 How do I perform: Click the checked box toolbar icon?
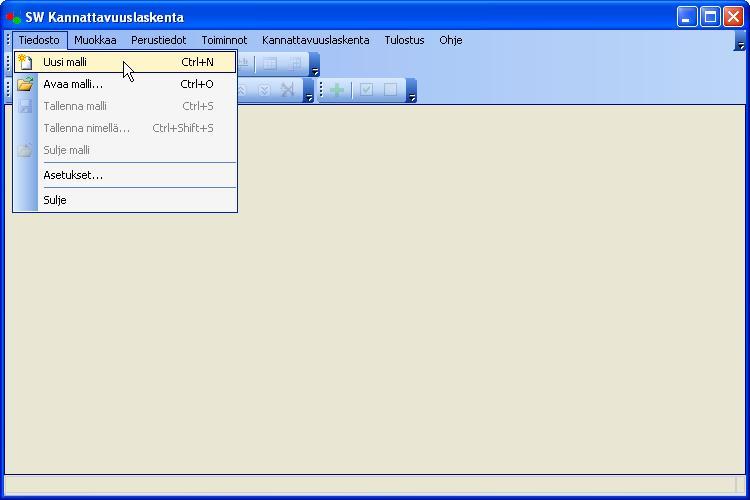366,89
